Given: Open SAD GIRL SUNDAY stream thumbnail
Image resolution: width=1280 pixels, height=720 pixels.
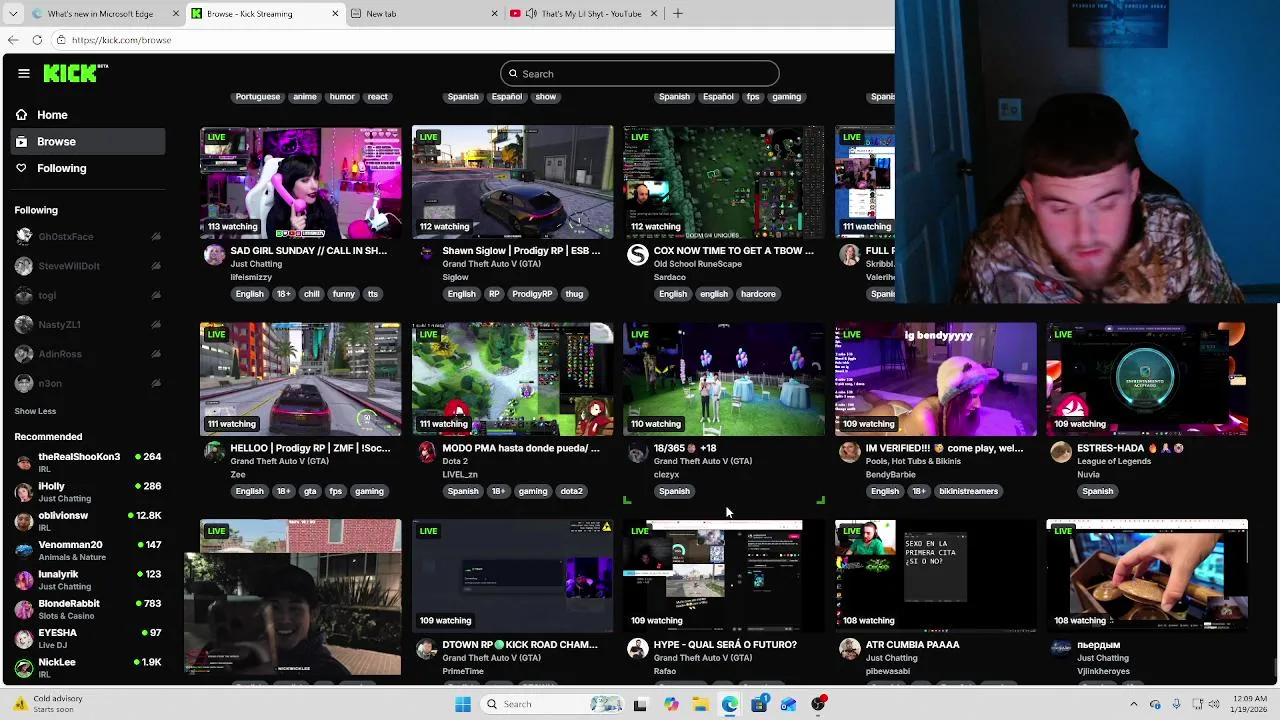Looking at the screenshot, I should coord(300,182).
